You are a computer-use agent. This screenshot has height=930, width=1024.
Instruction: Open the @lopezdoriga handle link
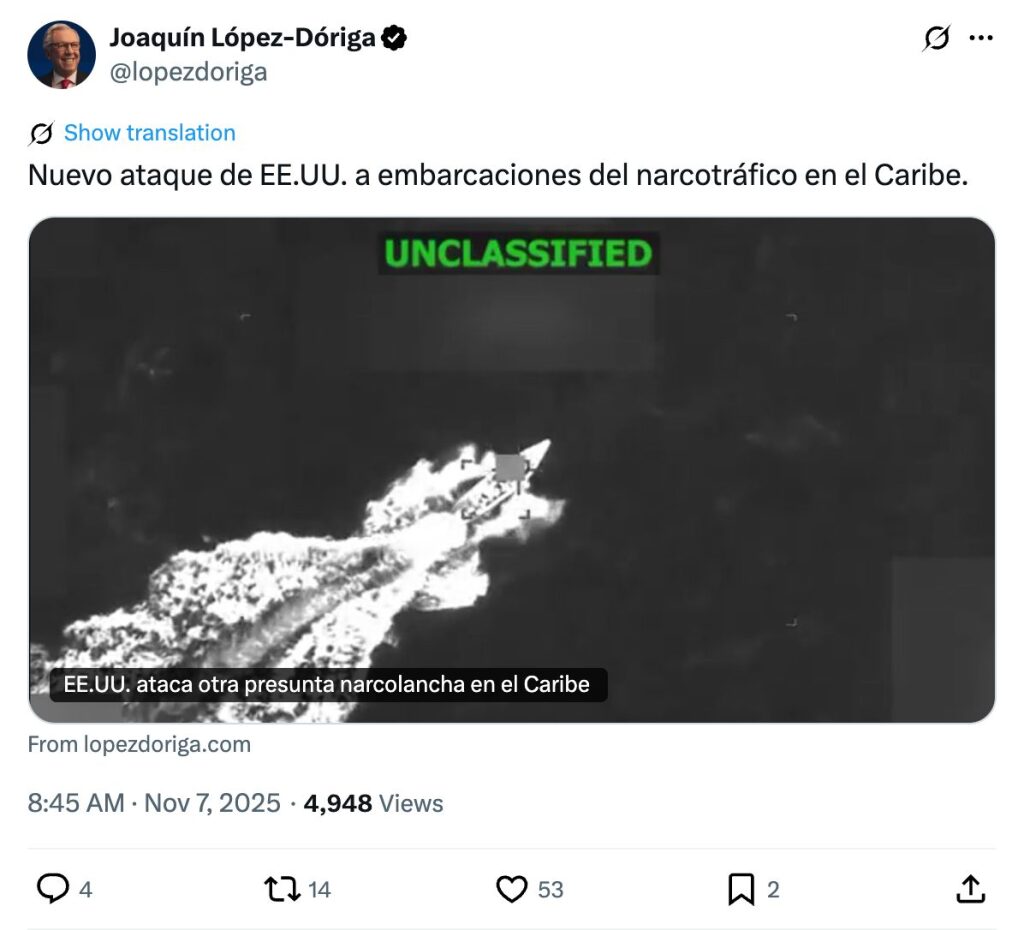[188, 72]
